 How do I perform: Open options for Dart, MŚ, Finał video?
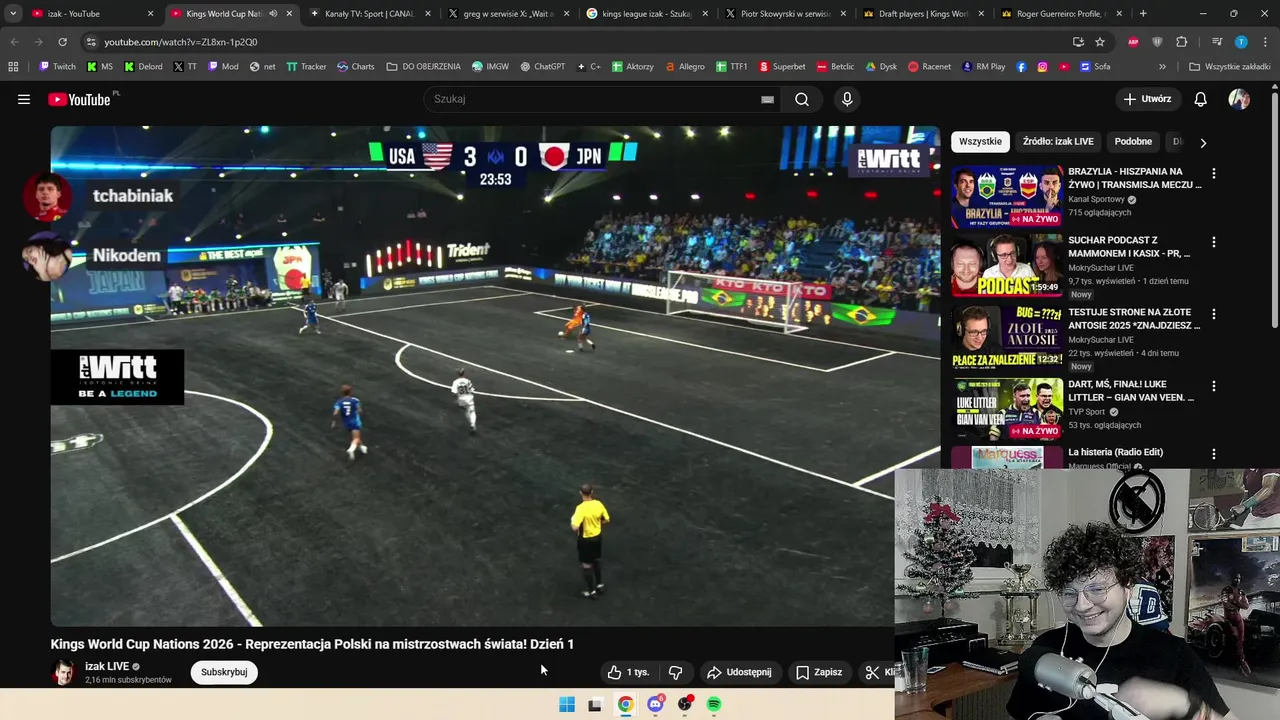[x=1214, y=386]
